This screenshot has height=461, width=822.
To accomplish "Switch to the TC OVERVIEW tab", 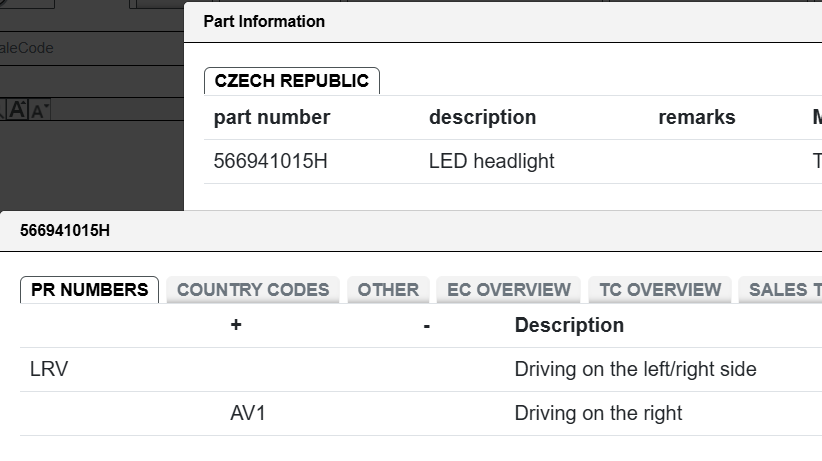I will tap(660, 290).
